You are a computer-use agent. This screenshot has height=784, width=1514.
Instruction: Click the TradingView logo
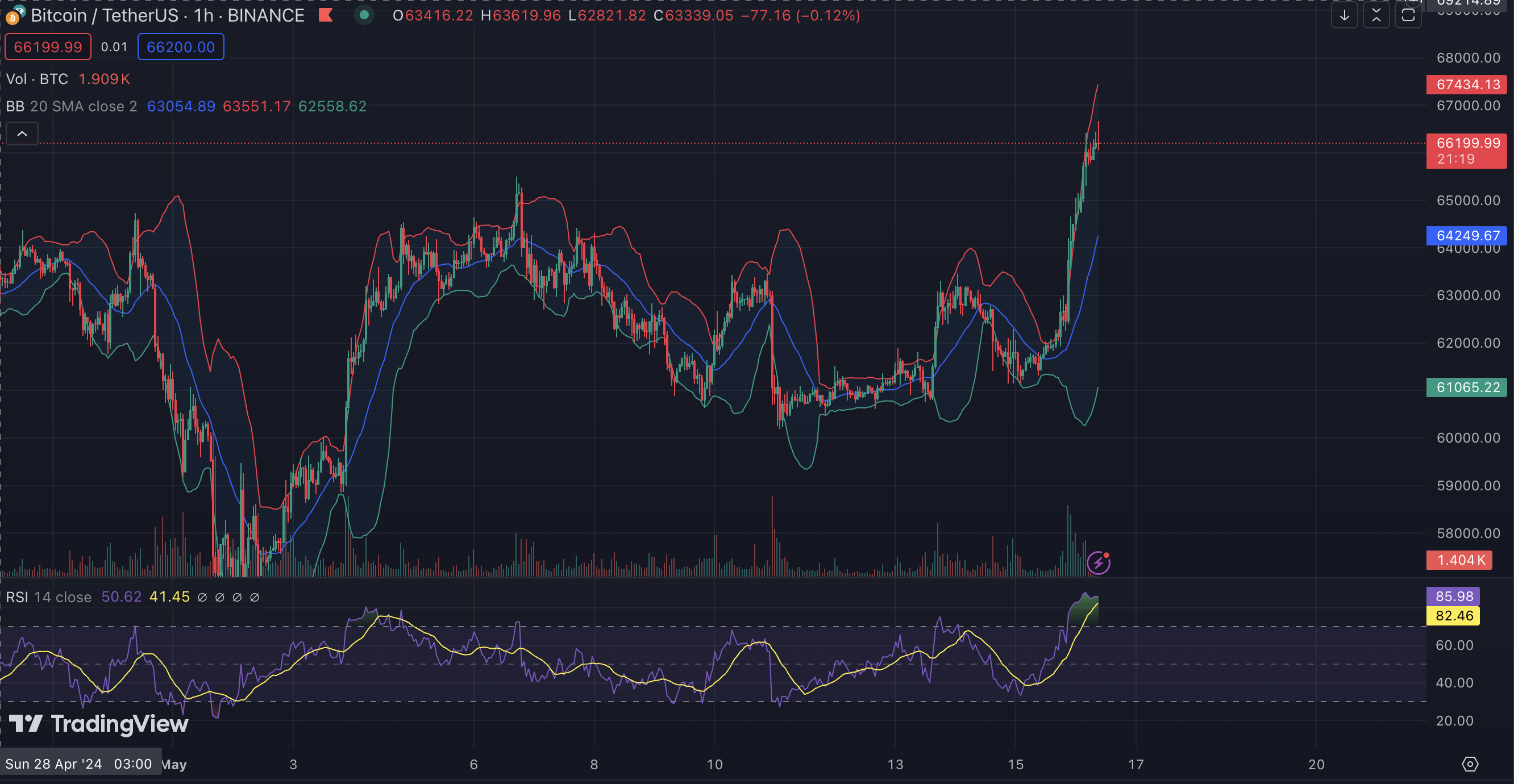(99, 723)
